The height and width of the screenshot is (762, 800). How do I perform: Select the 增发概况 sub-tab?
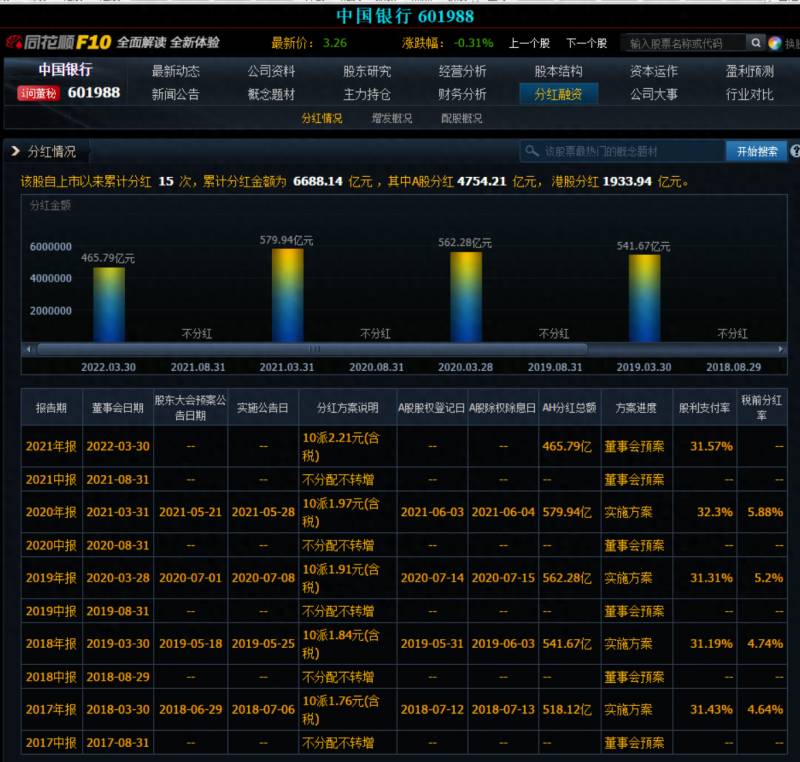pyautogui.click(x=392, y=118)
